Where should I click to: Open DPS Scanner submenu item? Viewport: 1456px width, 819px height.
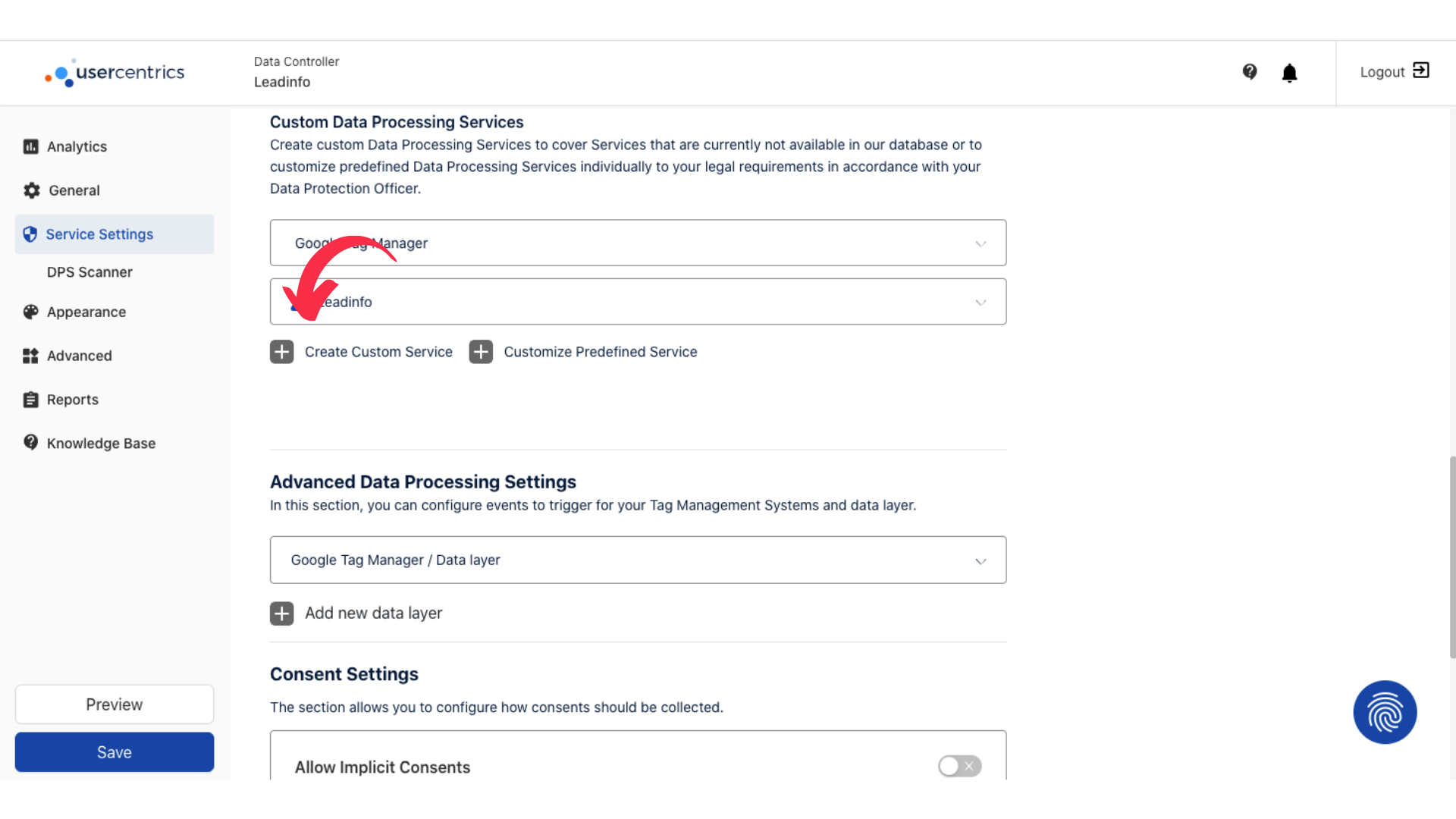[x=89, y=272]
